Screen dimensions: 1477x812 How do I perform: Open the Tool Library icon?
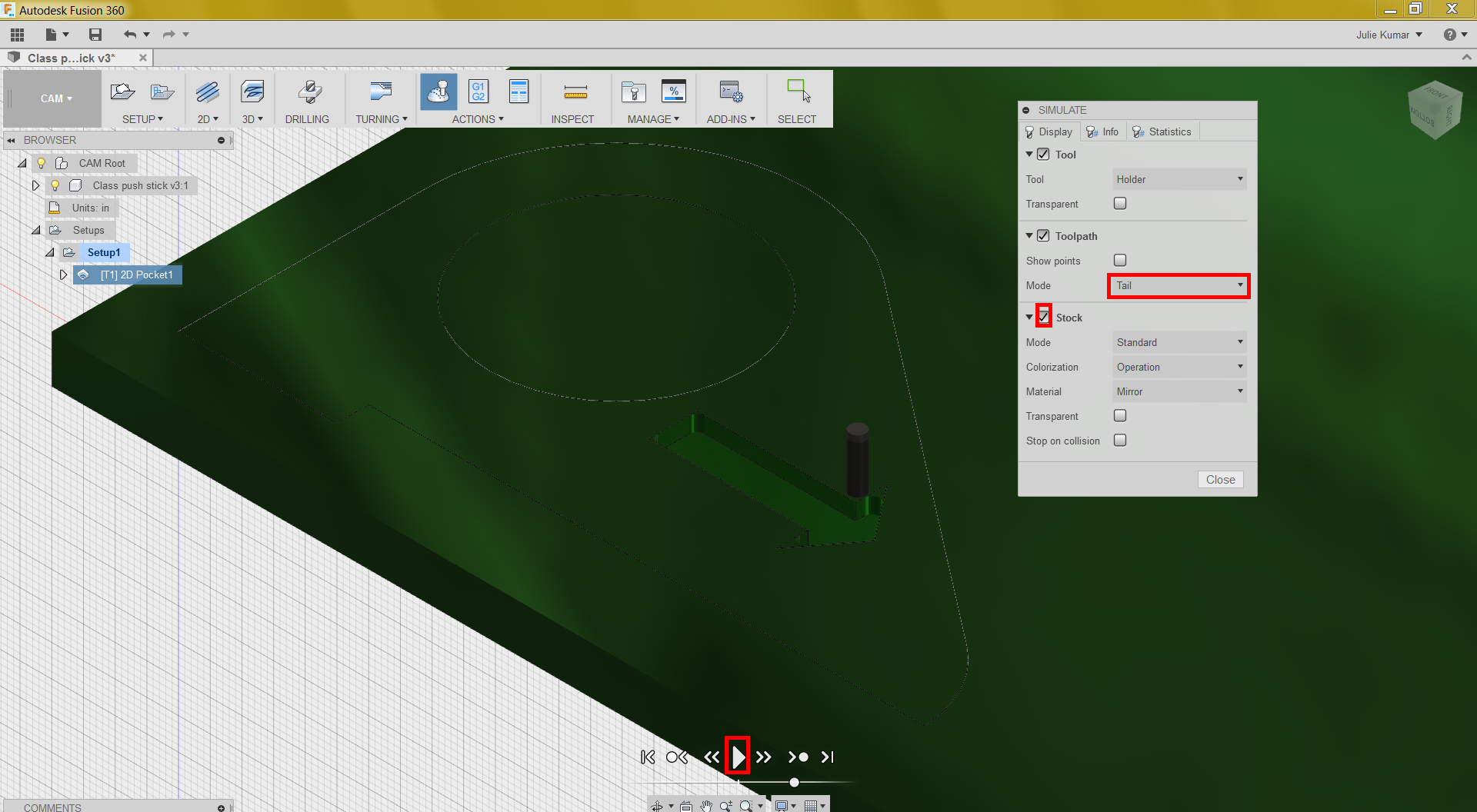tap(634, 92)
